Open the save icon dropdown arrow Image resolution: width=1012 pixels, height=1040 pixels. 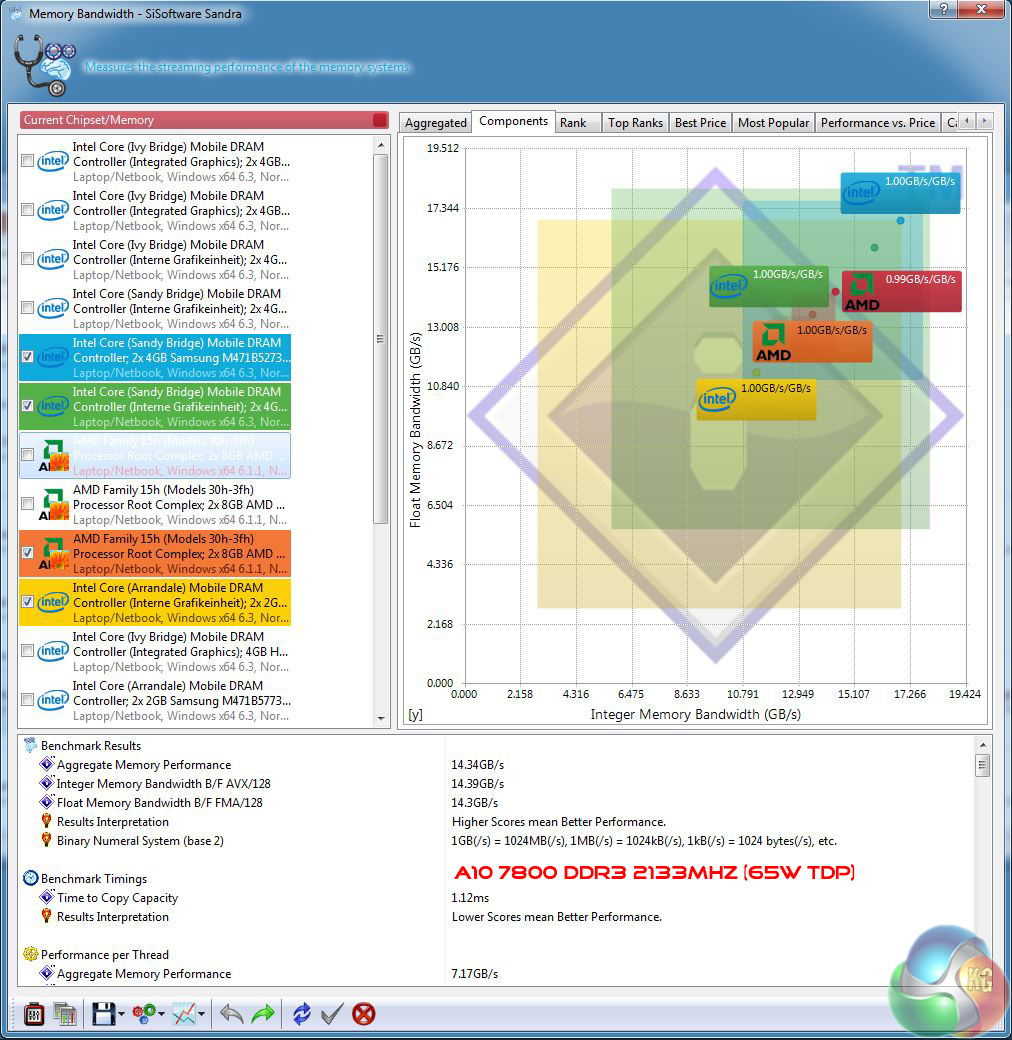click(121, 1014)
